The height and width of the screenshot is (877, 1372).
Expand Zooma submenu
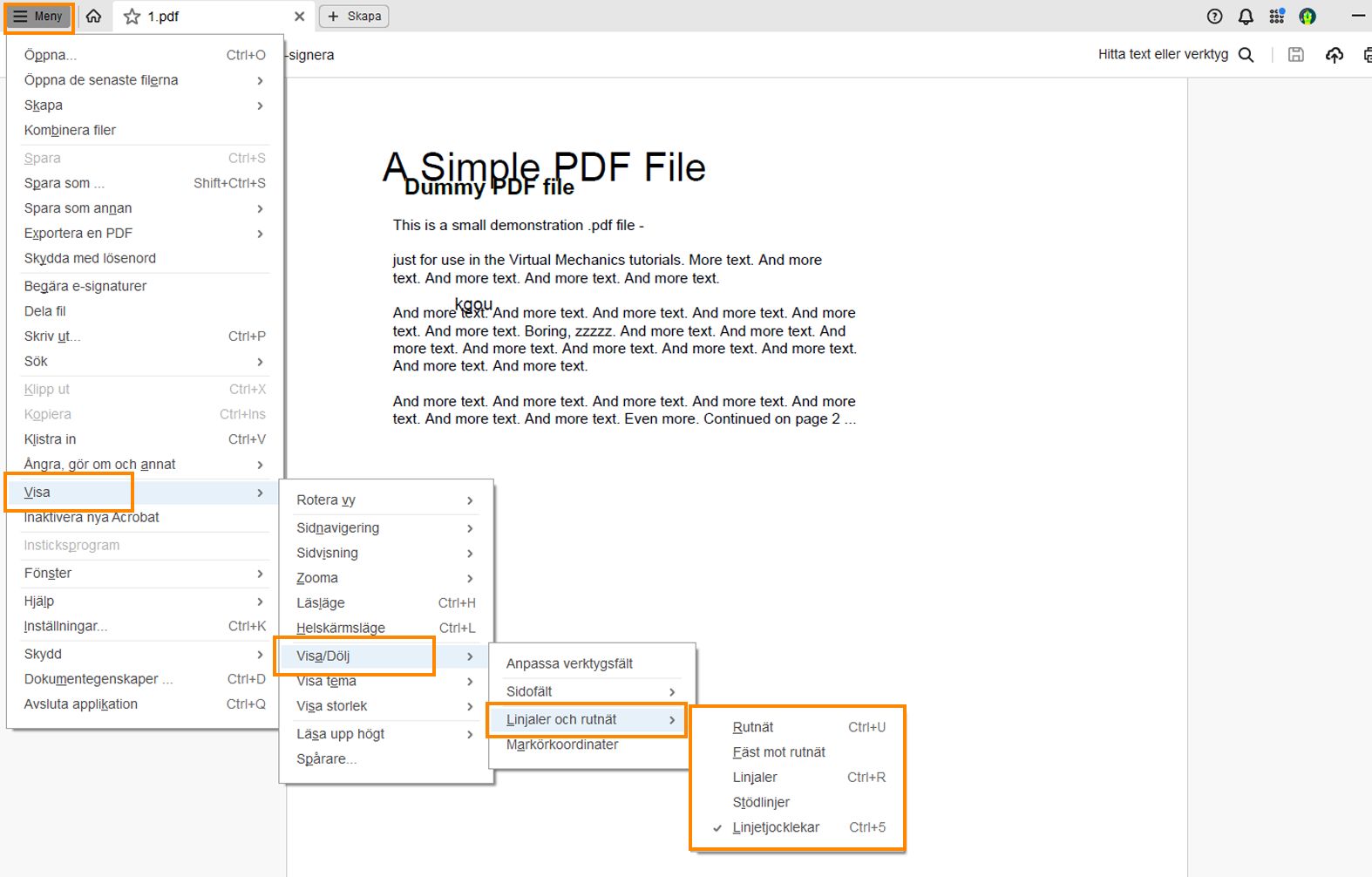tap(386, 578)
